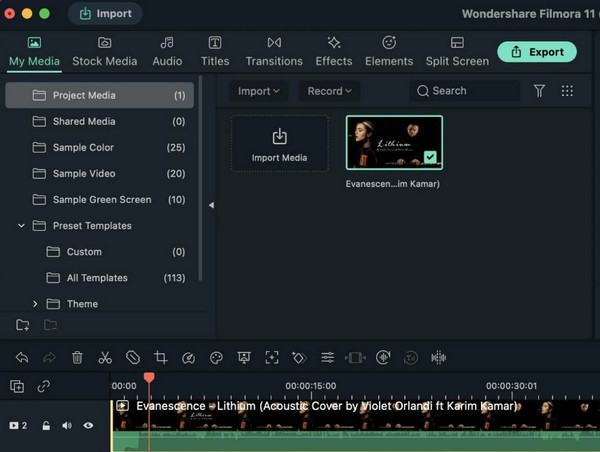Click the "Evanescen...im Kamar)" file name
This screenshot has width=600, height=452.
point(393,184)
